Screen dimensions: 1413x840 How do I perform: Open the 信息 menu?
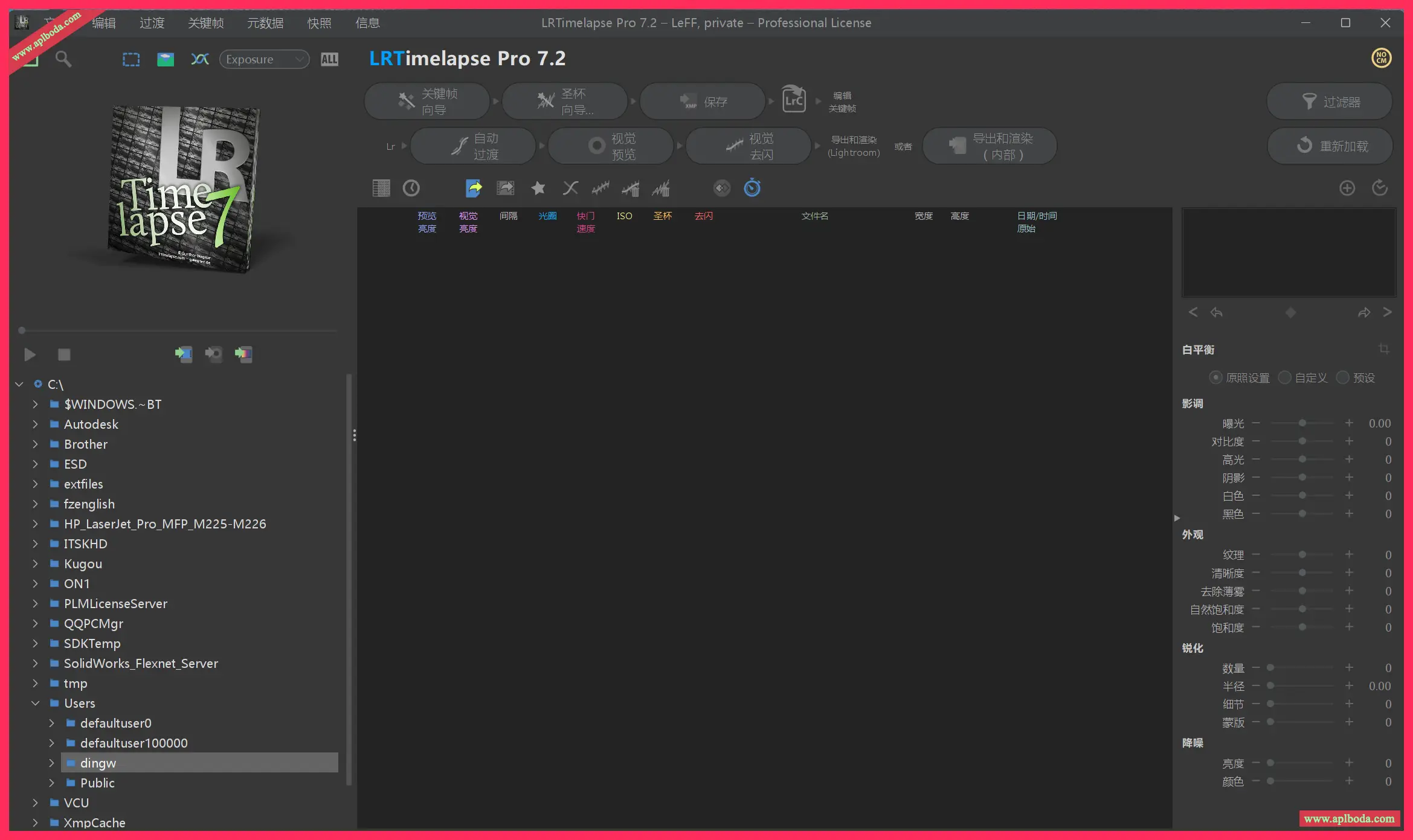pos(367,23)
